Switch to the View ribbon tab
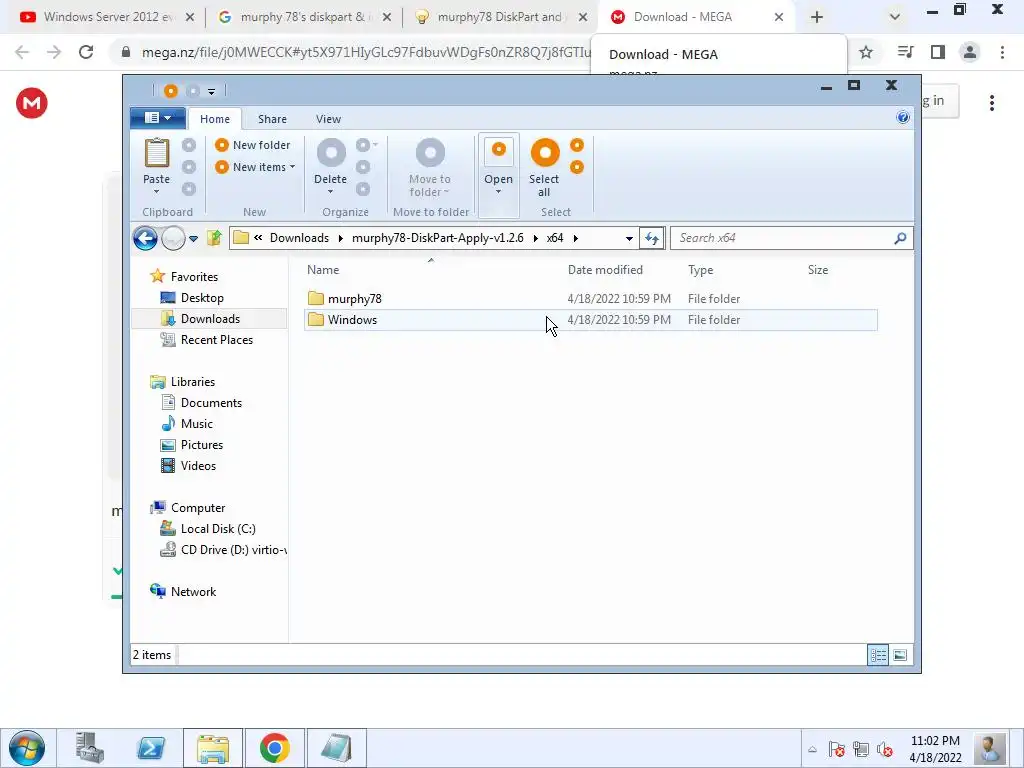Viewport: 1024px width, 768px height. 328,119
